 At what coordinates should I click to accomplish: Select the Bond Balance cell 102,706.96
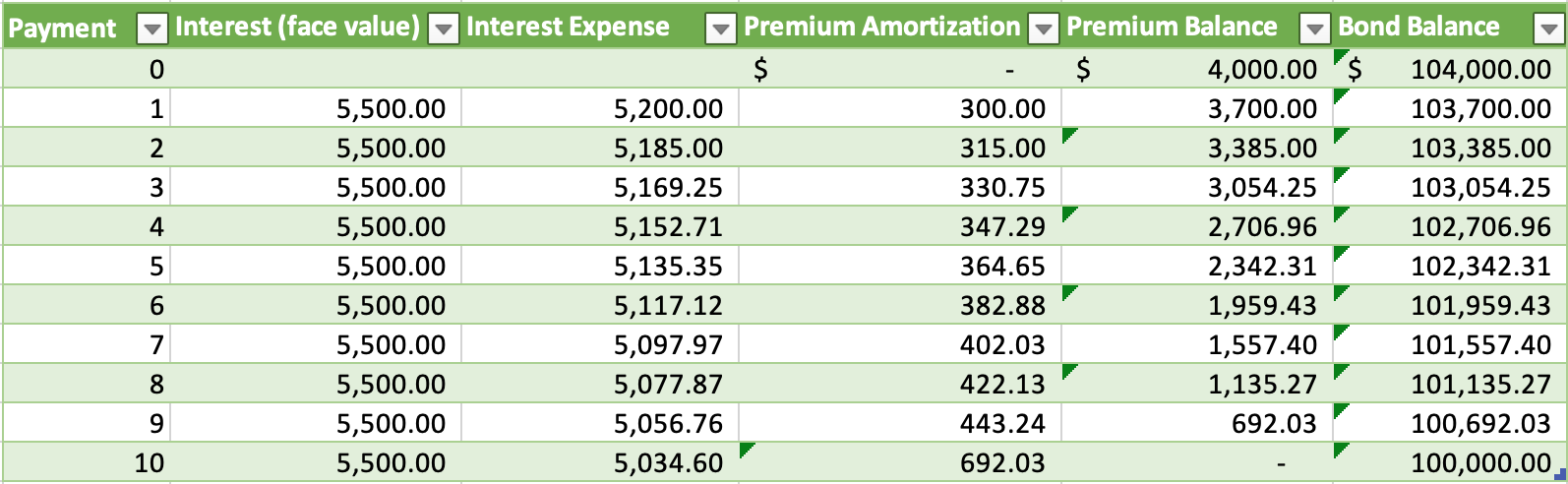click(x=1479, y=226)
